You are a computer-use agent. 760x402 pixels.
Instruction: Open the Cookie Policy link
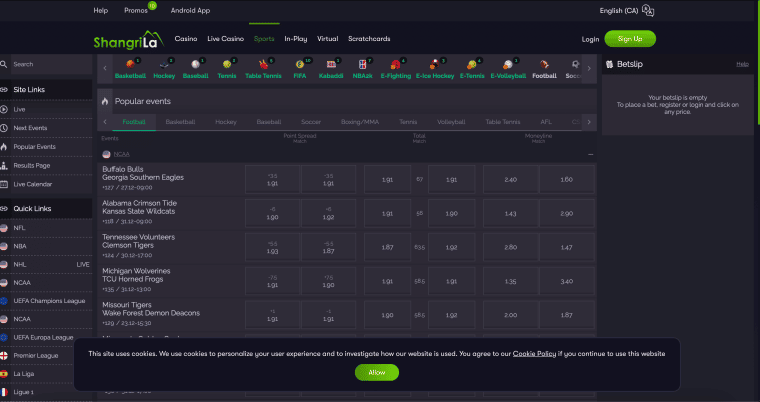point(534,354)
